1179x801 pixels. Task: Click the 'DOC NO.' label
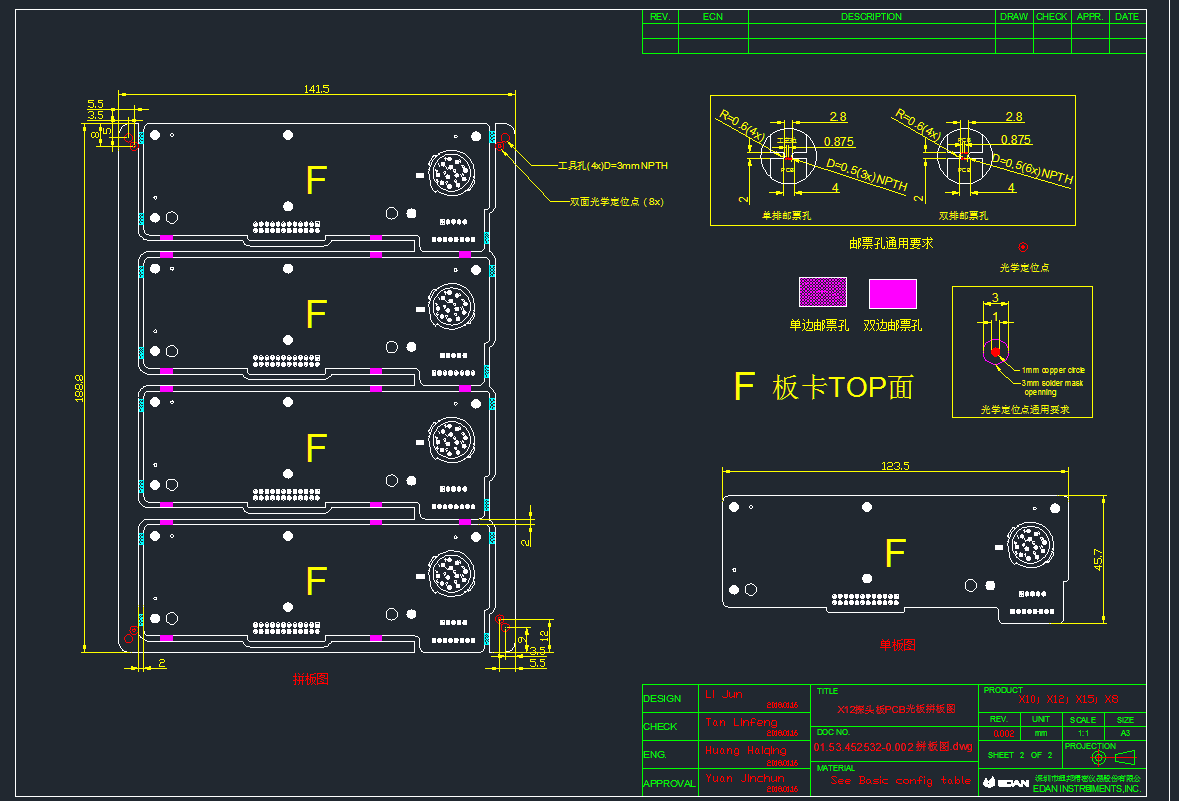point(832,732)
